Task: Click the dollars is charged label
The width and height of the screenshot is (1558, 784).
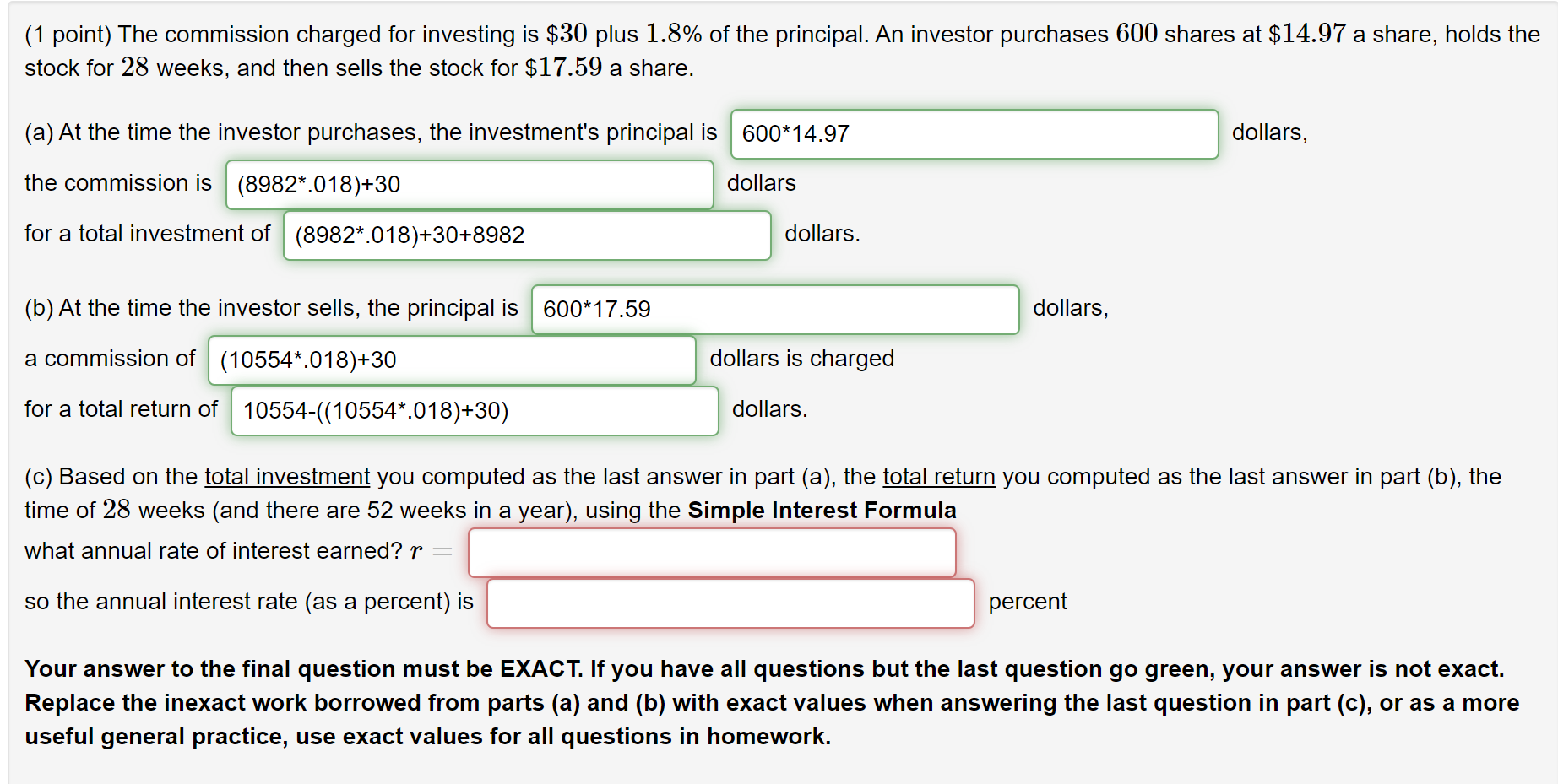Action: point(801,359)
